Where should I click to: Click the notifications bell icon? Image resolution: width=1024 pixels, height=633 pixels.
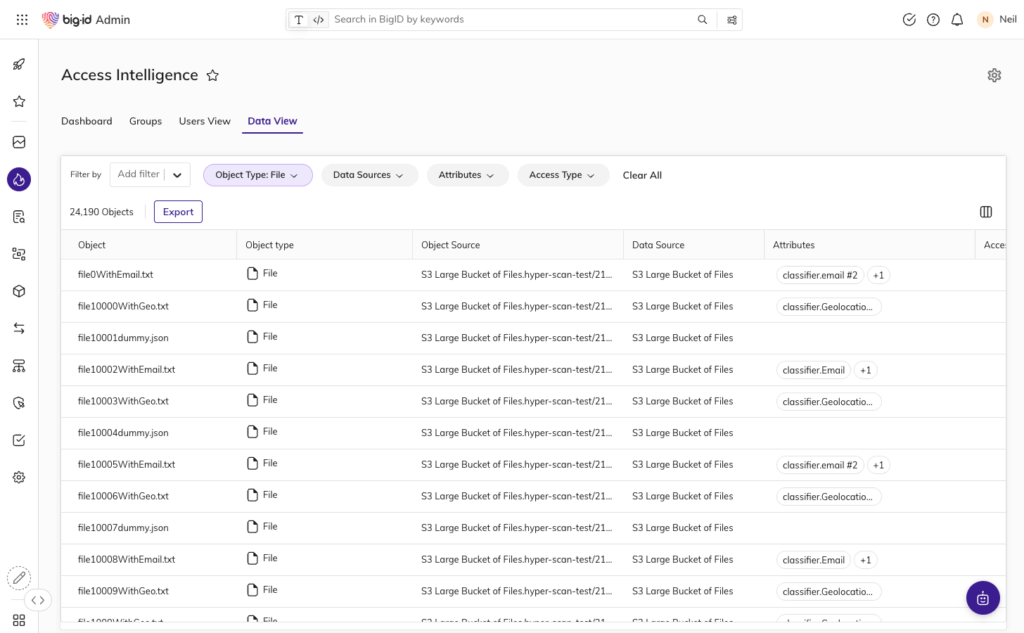tap(957, 20)
